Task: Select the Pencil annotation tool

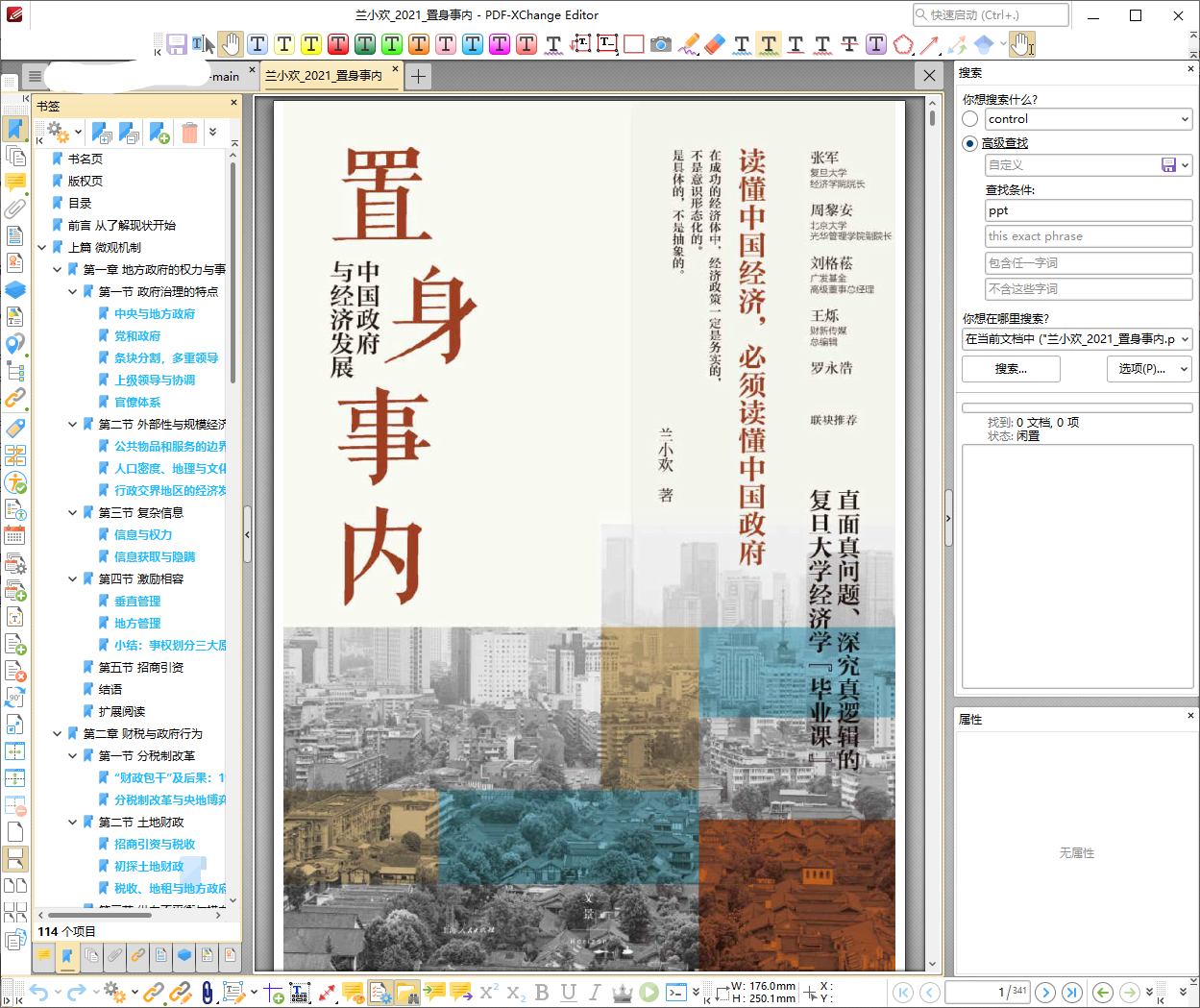Action: 688,44
